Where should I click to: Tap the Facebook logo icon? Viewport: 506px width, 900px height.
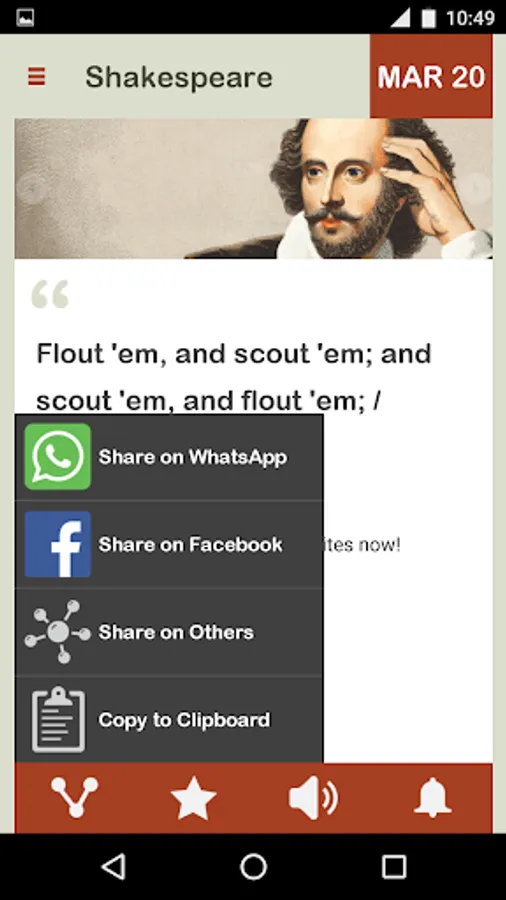(57, 544)
